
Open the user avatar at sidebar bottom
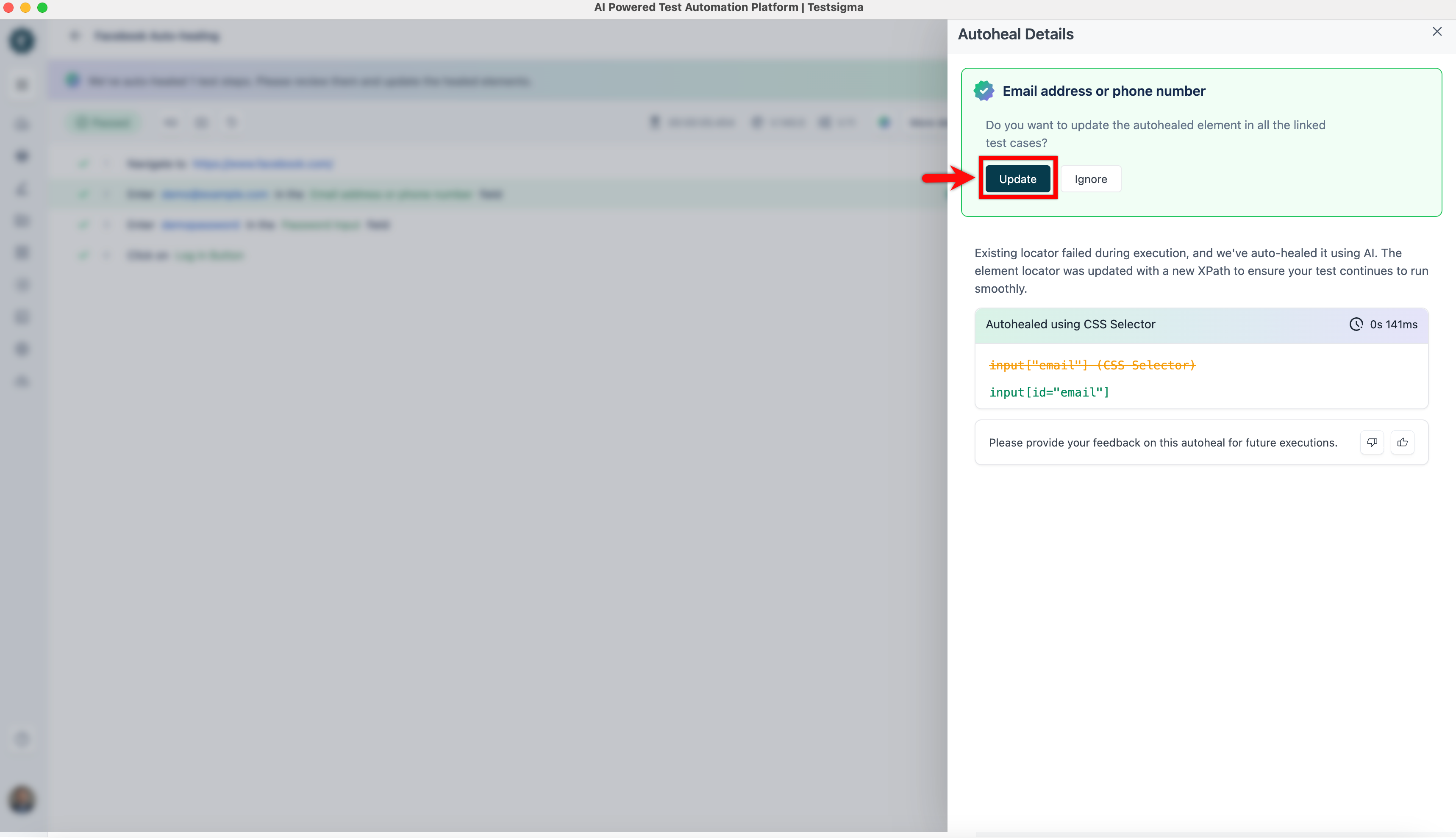click(x=22, y=799)
